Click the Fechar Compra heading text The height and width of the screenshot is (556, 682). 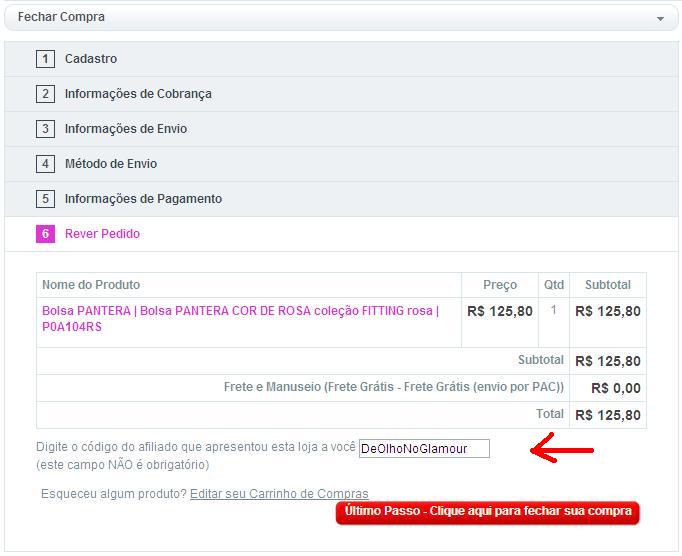pos(61,17)
